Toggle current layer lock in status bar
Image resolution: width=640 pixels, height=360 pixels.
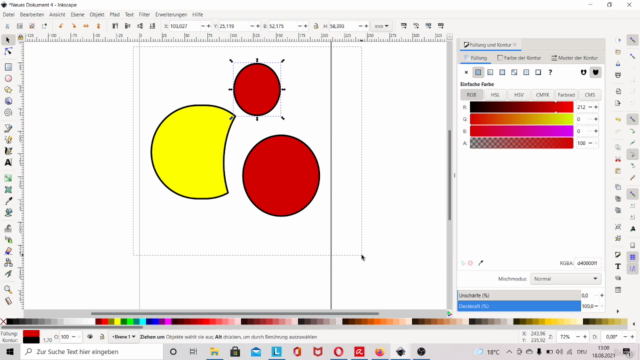pyautogui.click(x=102, y=337)
